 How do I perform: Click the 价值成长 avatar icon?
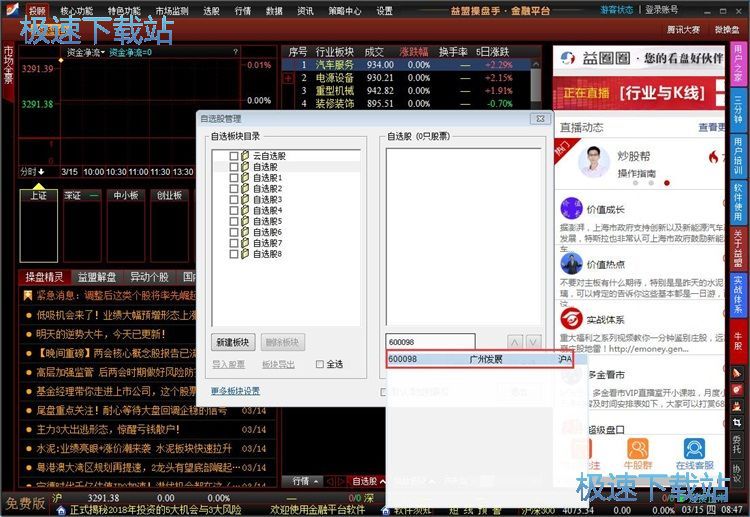coord(571,209)
